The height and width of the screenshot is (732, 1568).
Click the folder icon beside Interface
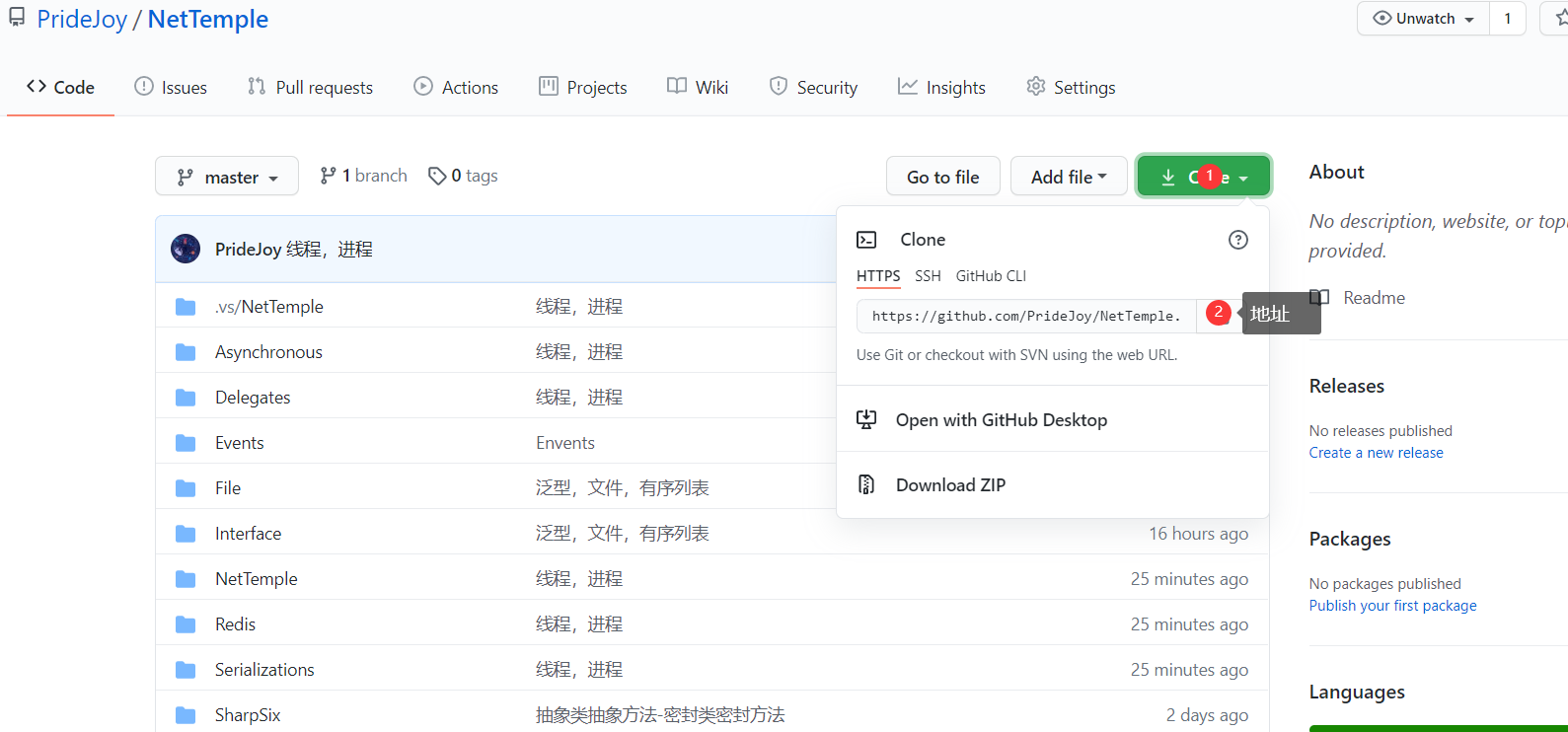click(186, 534)
